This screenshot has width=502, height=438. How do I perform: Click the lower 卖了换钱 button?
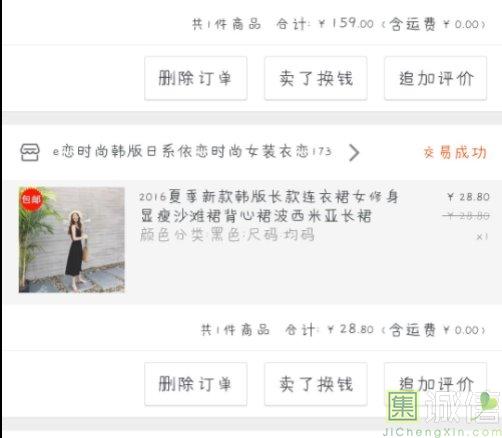[x=316, y=384]
